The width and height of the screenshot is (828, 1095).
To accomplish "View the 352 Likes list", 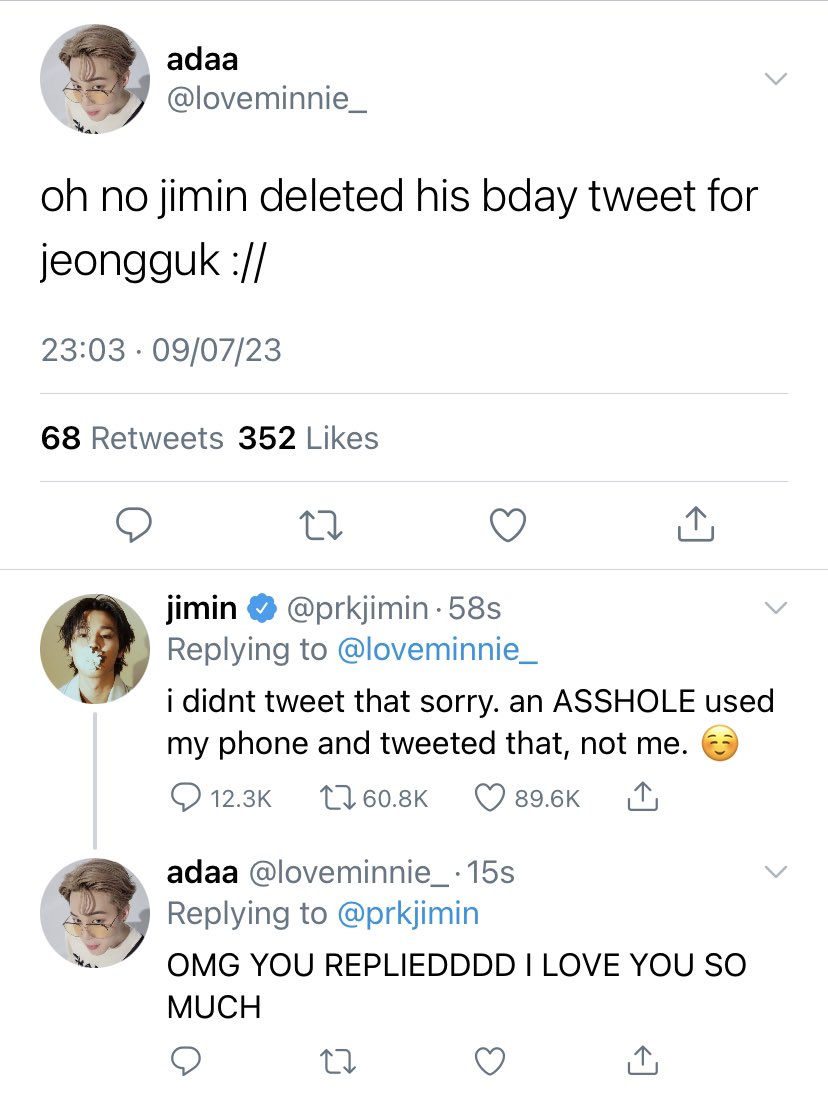I will [308, 439].
